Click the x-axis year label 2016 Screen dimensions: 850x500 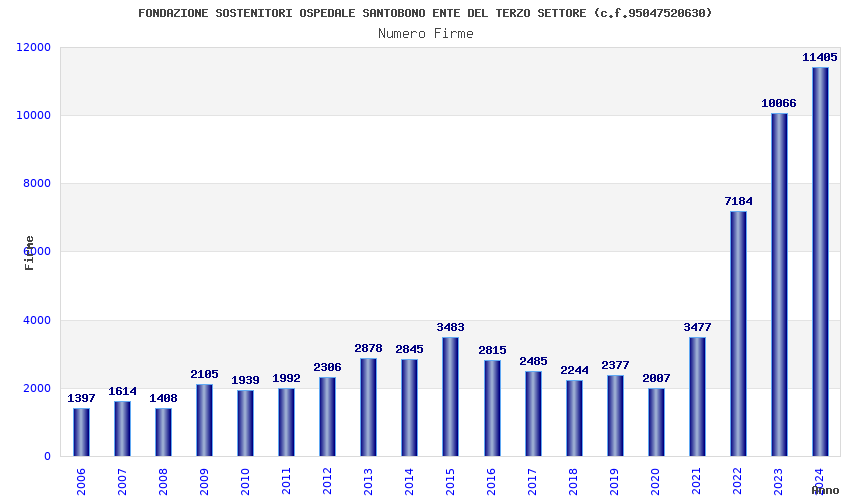click(492, 482)
